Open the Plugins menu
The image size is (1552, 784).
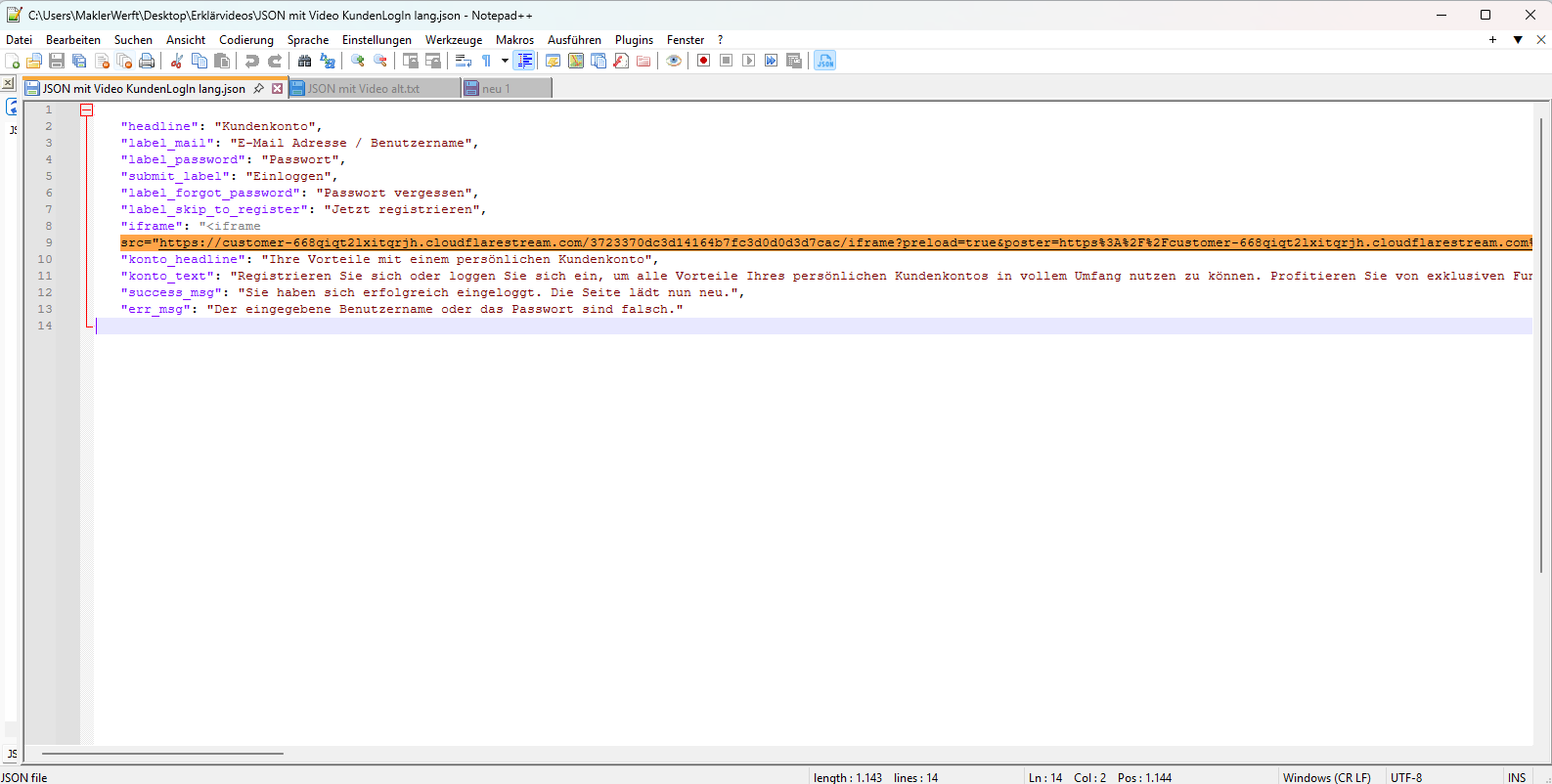coord(634,40)
